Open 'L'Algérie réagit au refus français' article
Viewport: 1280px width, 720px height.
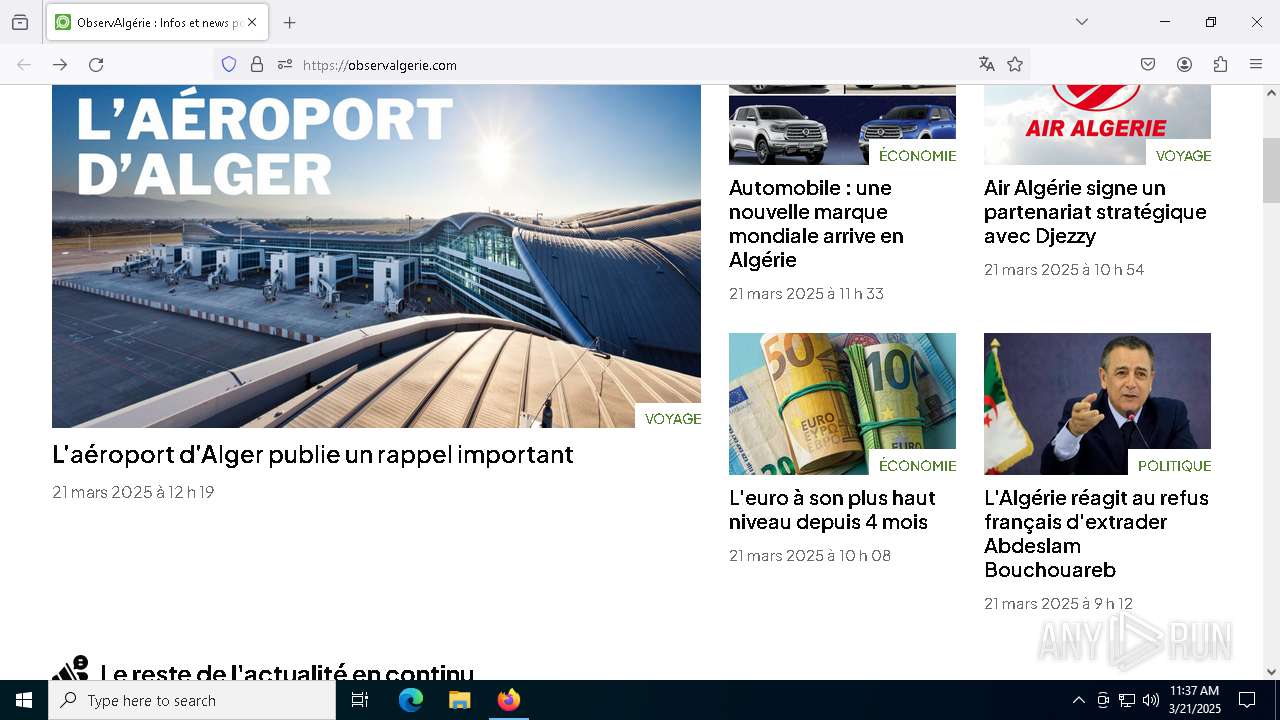tap(1096, 534)
